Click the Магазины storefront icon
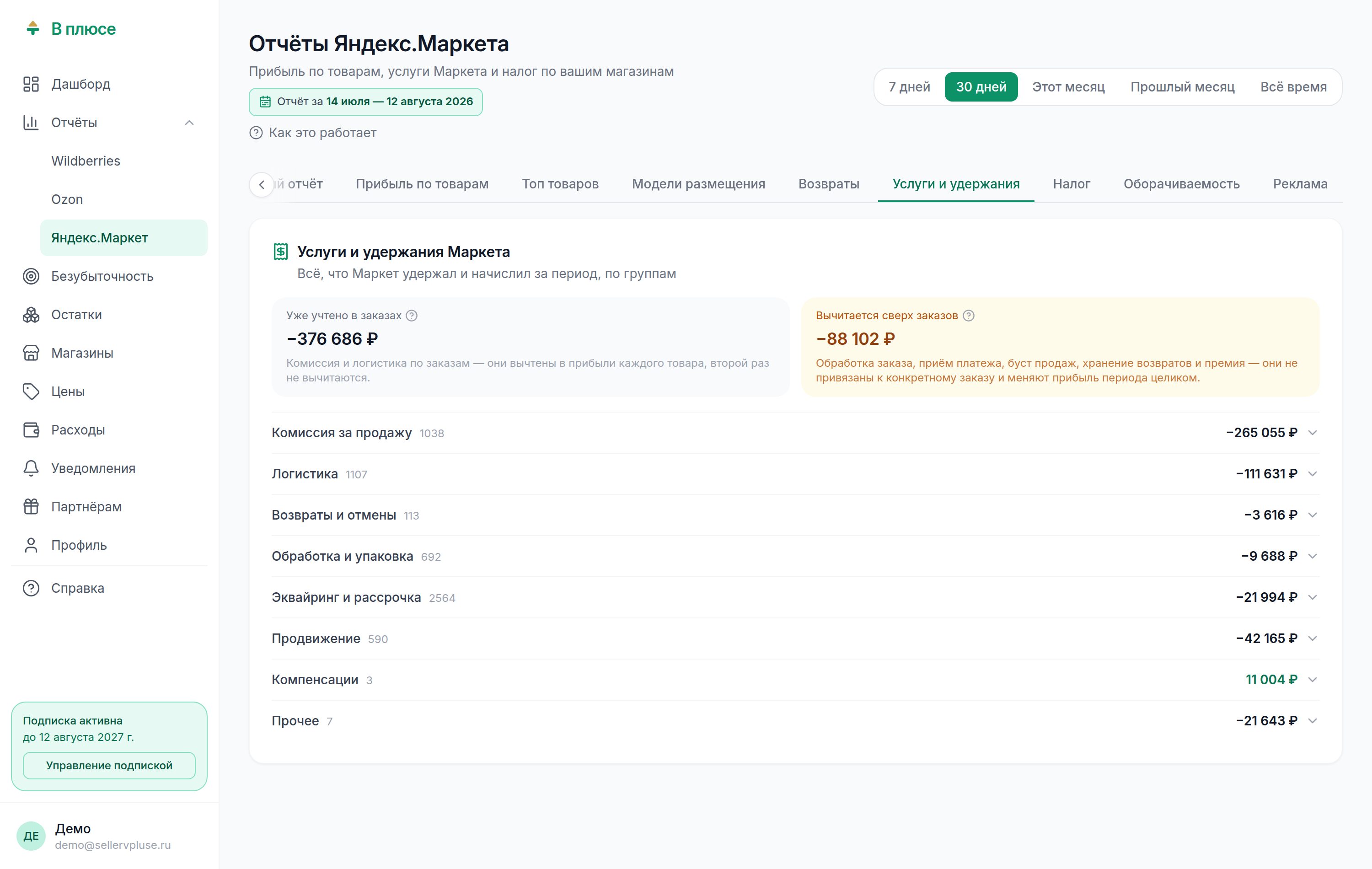 coord(31,353)
